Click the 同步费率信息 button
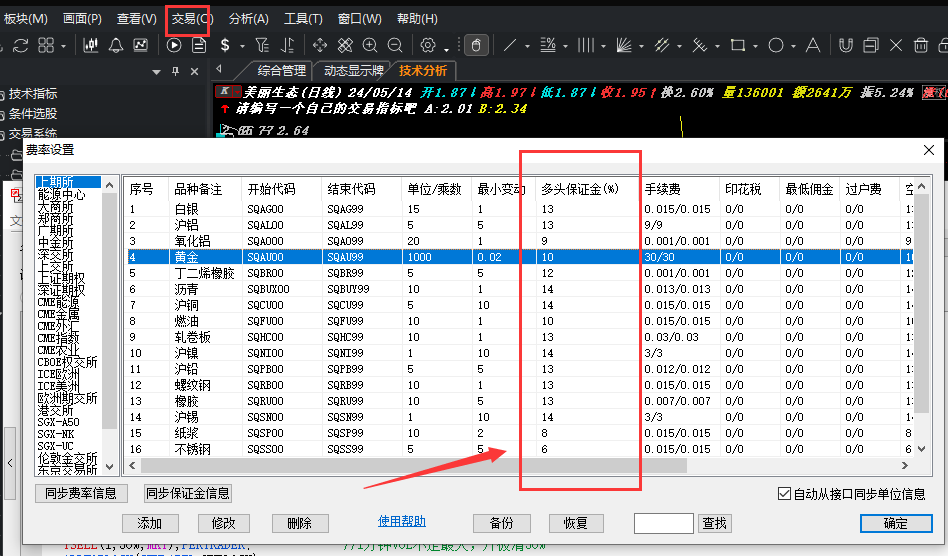Viewport: 948px width, 556px height. pyautogui.click(x=81, y=493)
